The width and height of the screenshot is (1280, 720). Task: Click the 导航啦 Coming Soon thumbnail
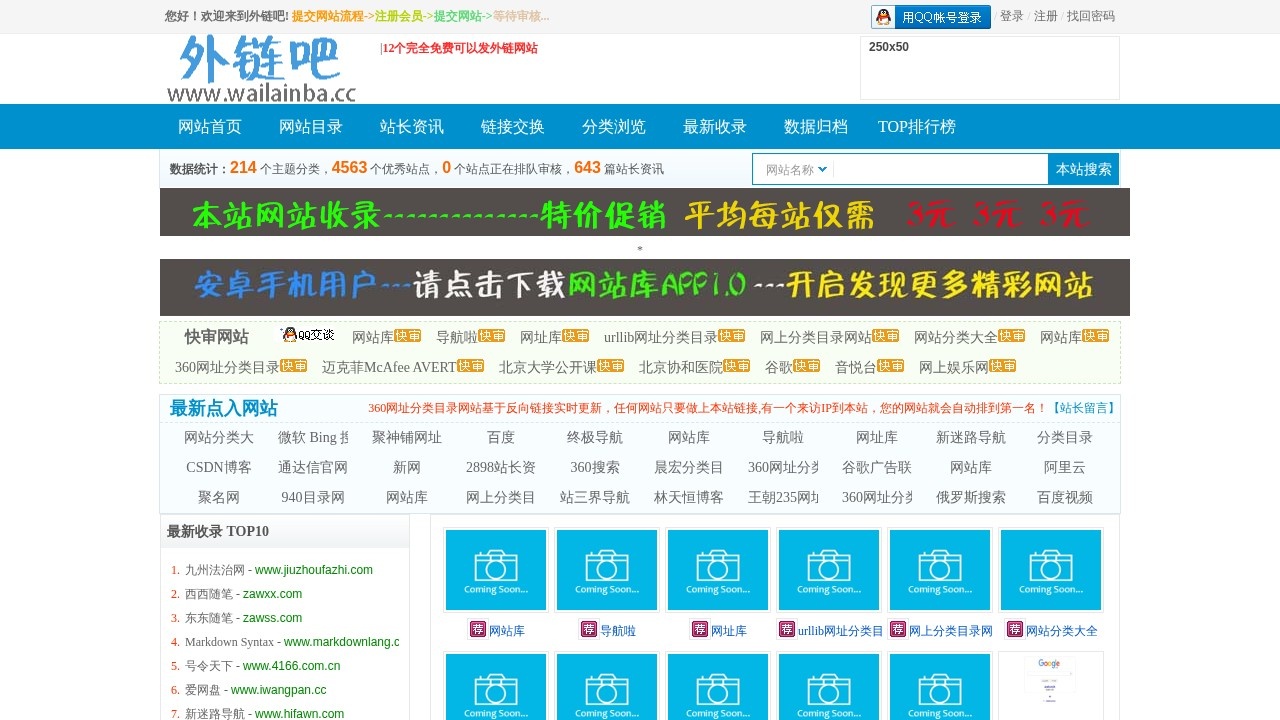607,570
